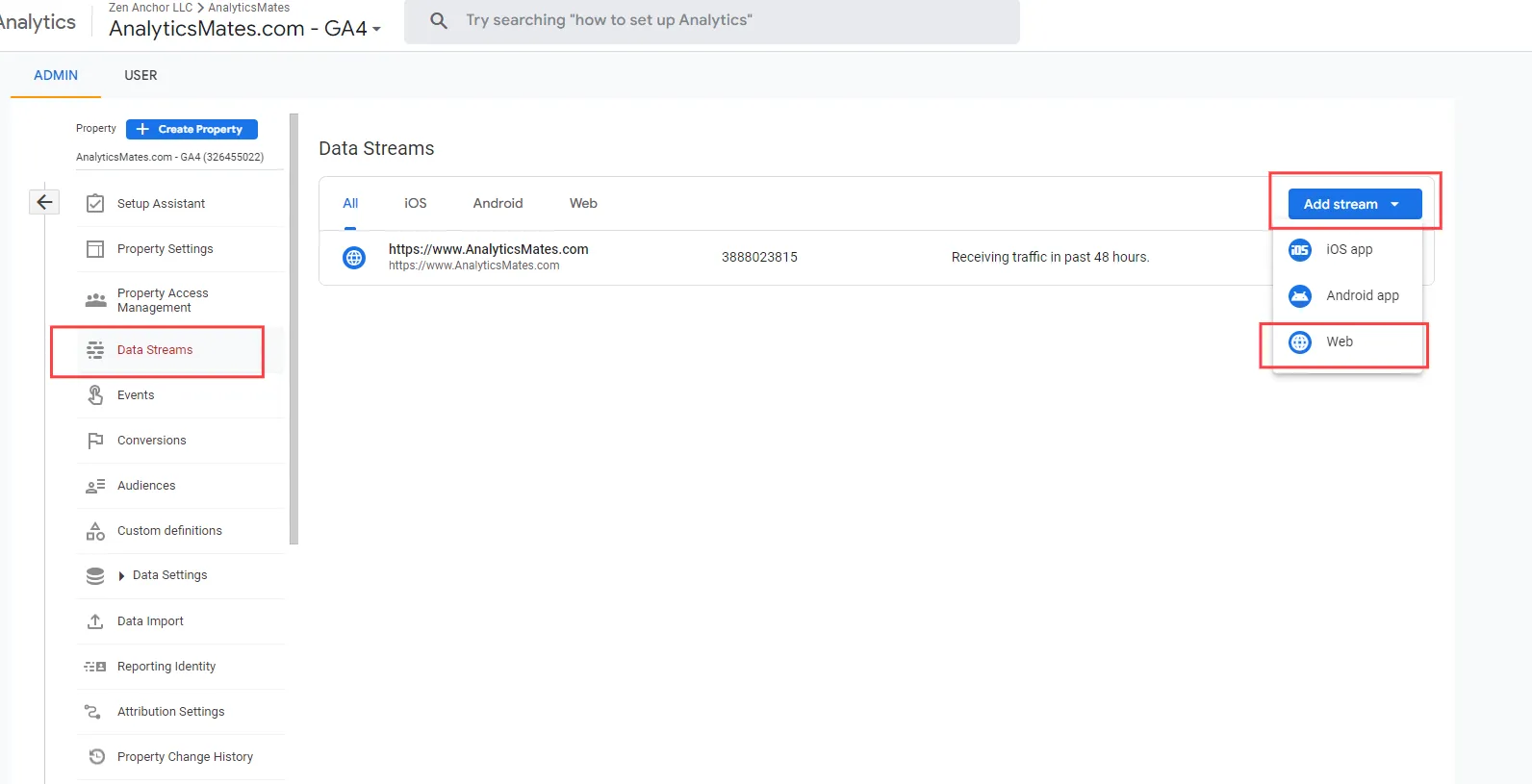This screenshot has width=1532, height=784.
Task: Open the AnalyticsMates.com - GA4 property selector
Action: (x=245, y=29)
